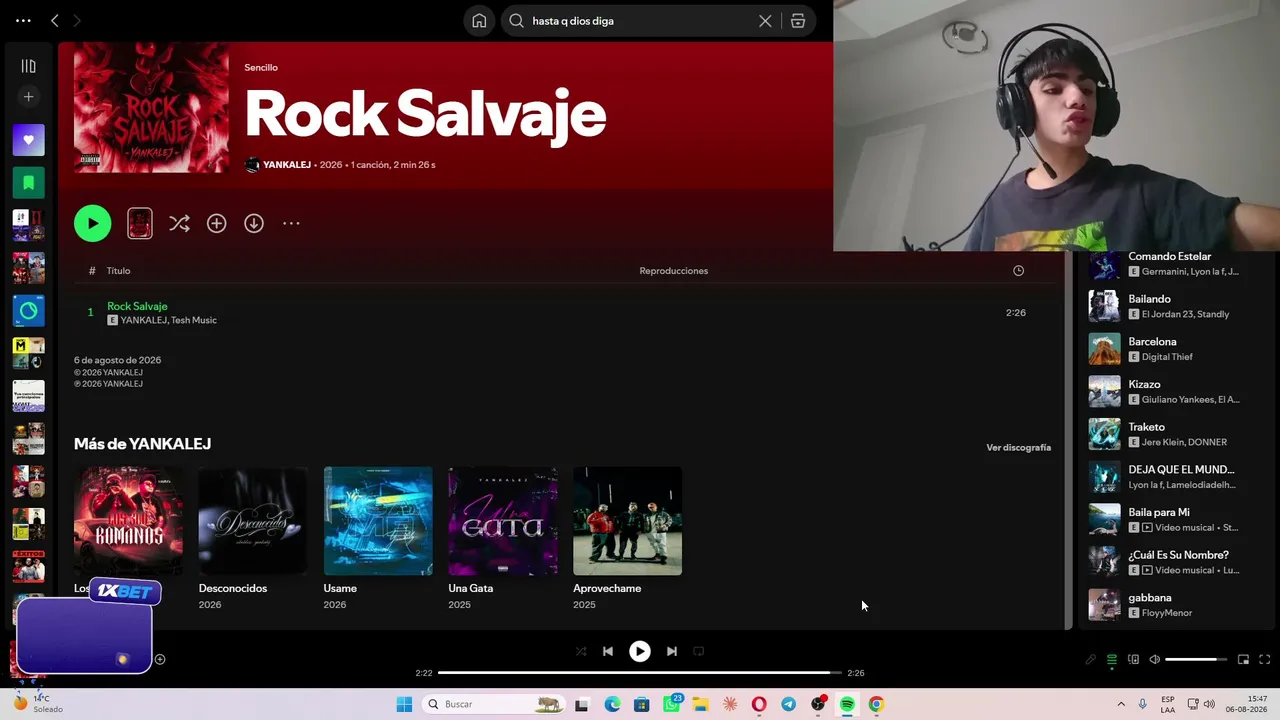Toggle the lyrics microphone icon

click(1091, 660)
